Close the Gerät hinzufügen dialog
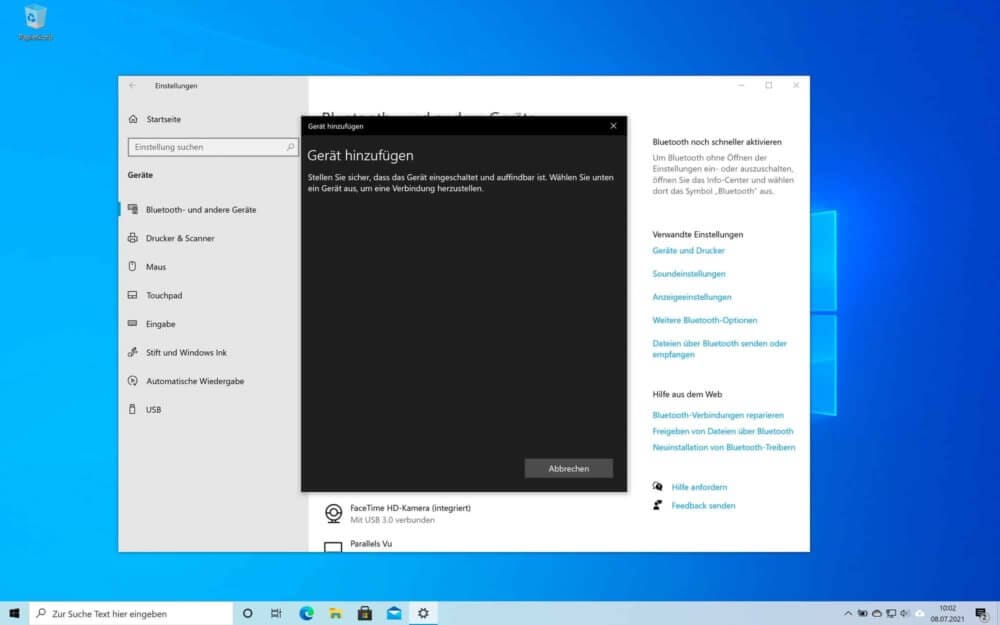 tap(613, 126)
